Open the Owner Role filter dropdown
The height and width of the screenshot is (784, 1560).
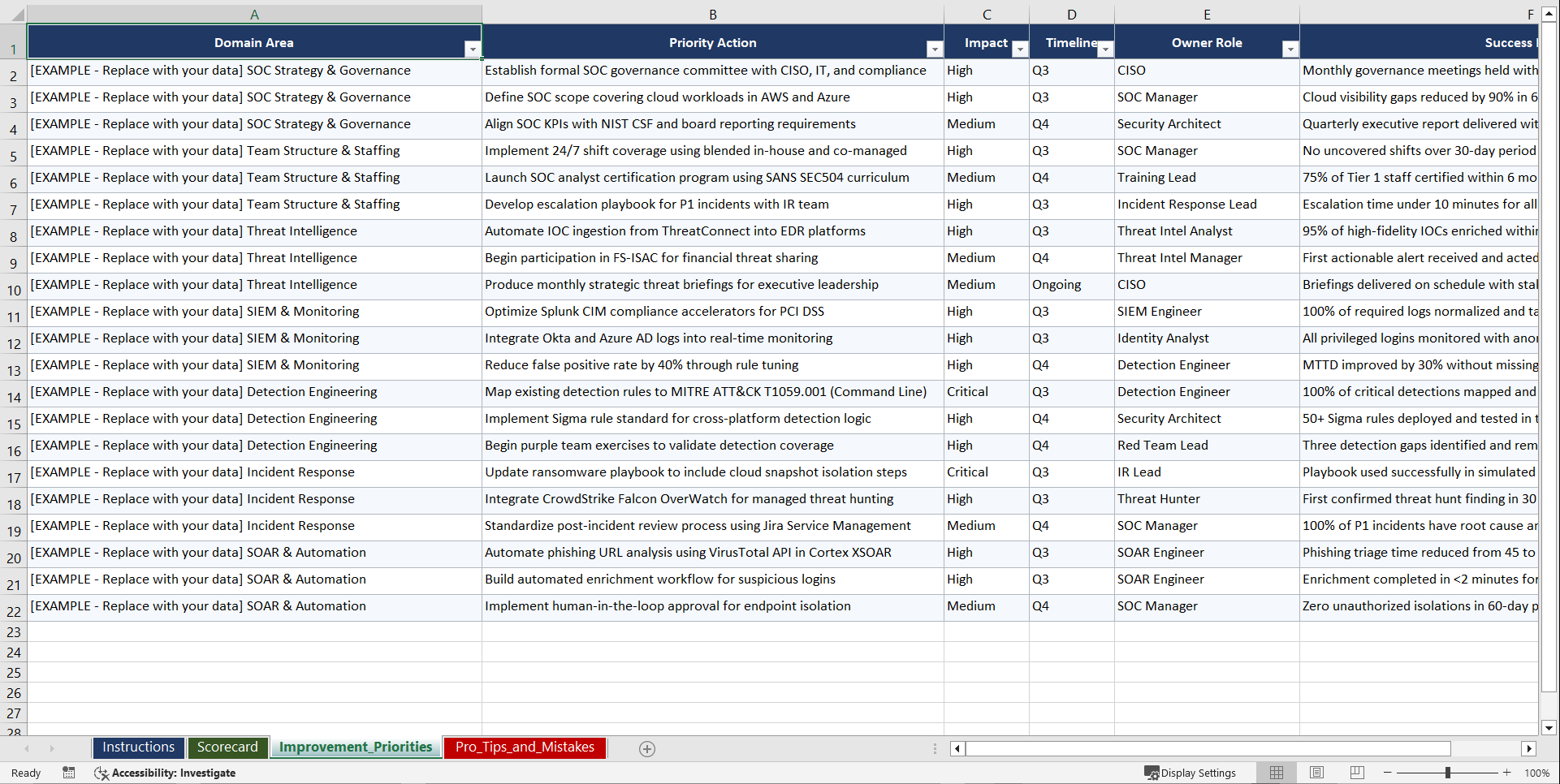(1290, 50)
